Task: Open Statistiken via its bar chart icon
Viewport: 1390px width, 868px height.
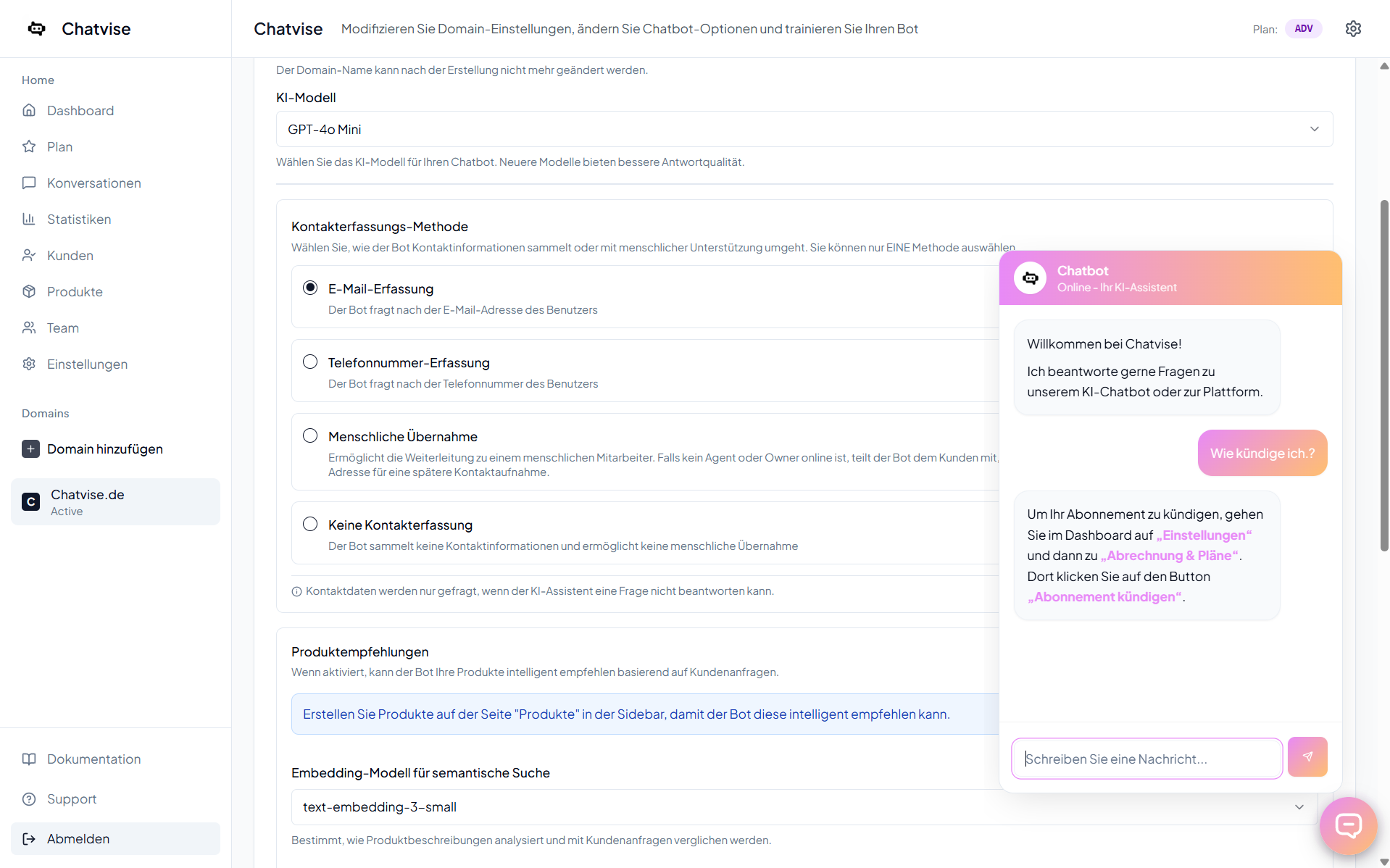Action: coord(29,219)
